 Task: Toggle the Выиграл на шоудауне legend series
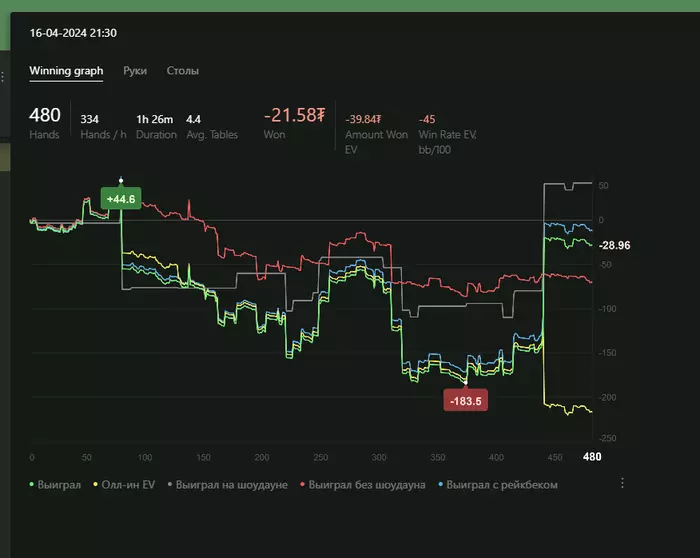click(228, 485)
